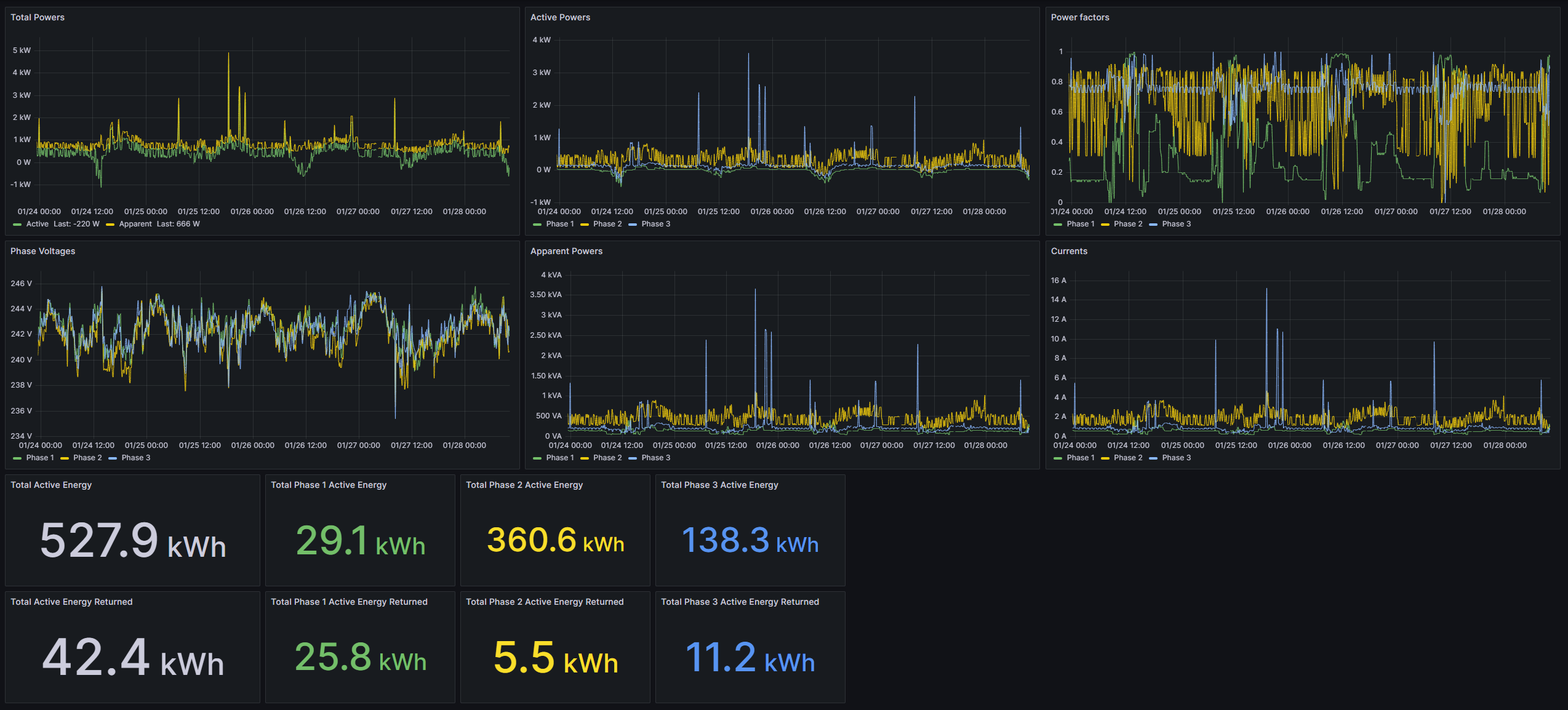Isolate Phase 2 in Active Powers legend
Screen dimensions: 1568x710
[x=607, y=224]
